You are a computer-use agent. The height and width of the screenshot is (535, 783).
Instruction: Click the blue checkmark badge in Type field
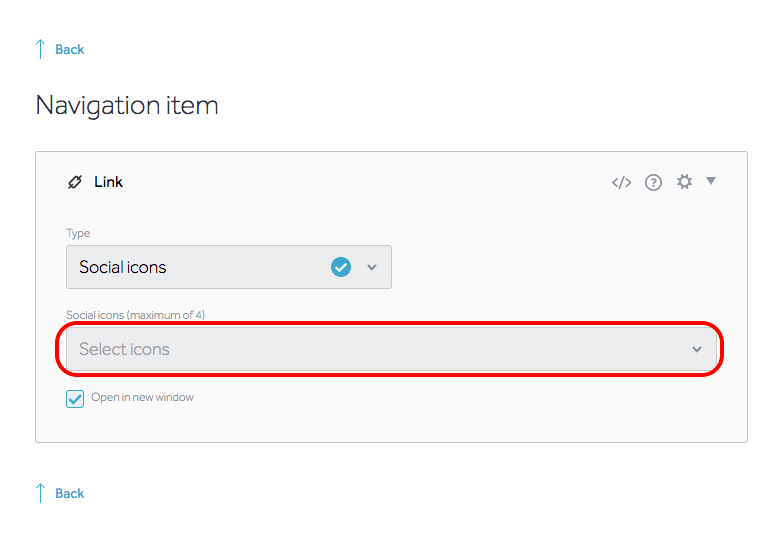coord(341,267)
